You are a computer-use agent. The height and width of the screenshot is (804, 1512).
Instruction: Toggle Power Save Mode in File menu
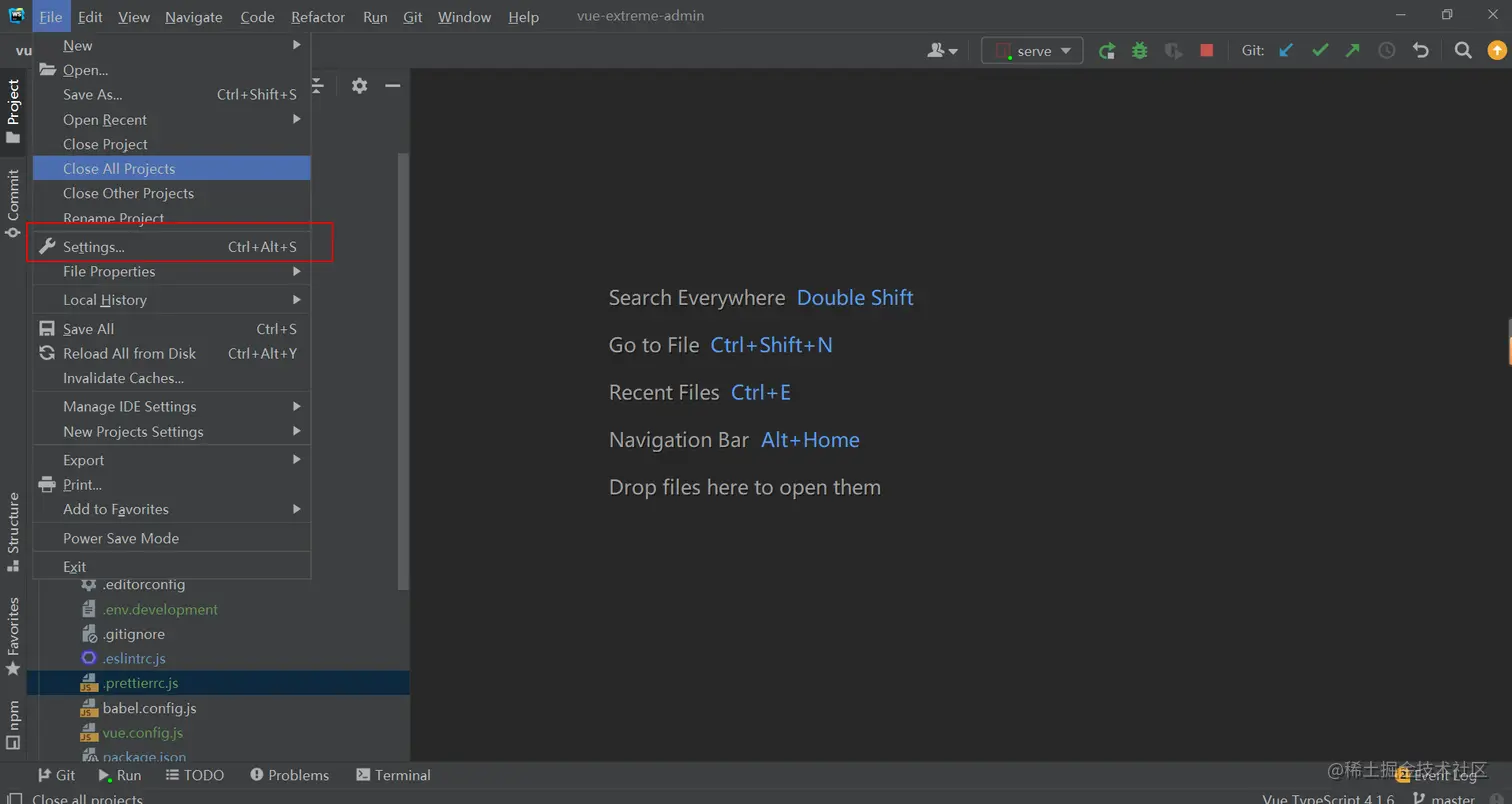(172, 538)
